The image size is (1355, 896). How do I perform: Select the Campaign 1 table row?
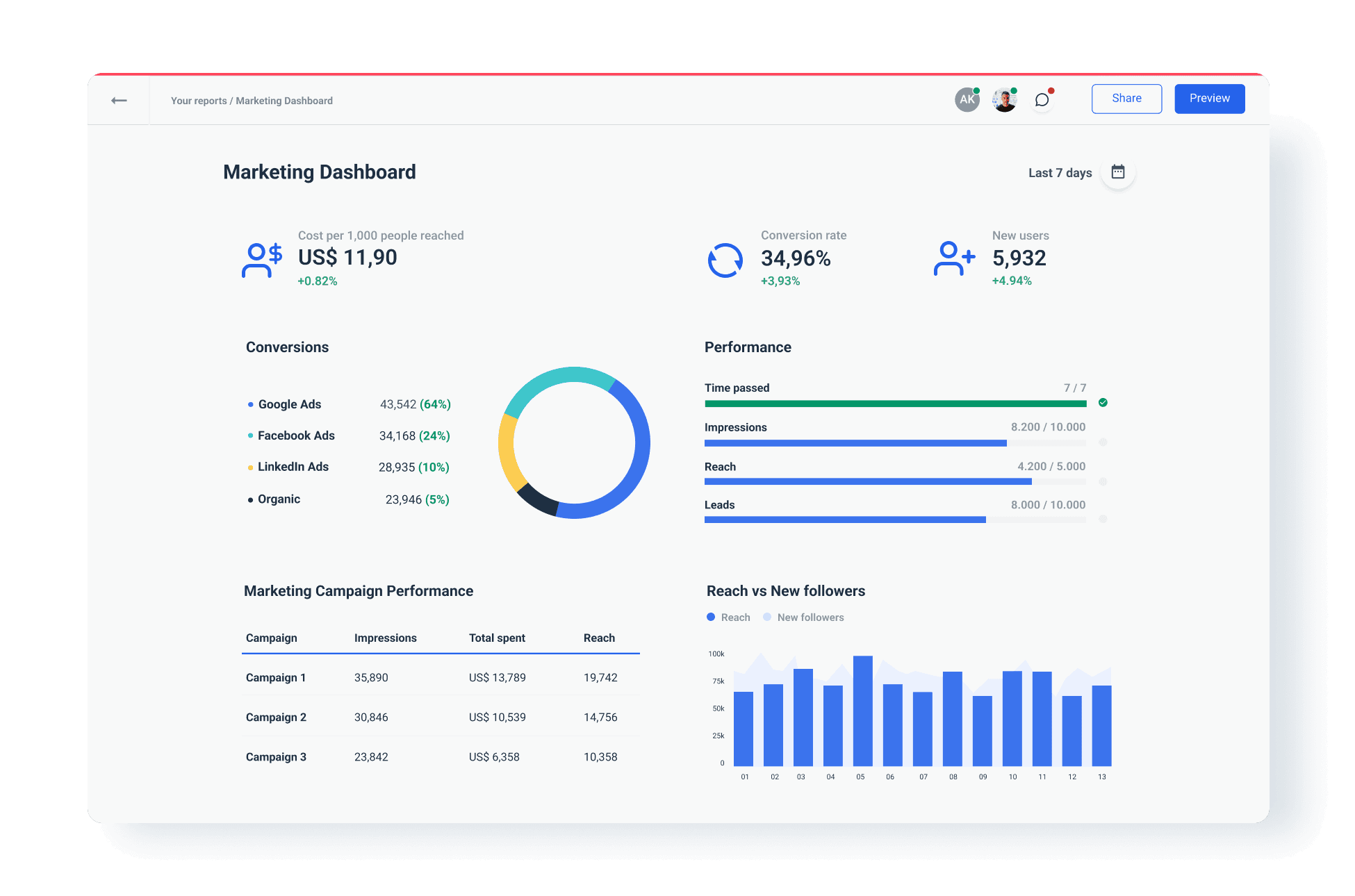[x=440, y=677]
